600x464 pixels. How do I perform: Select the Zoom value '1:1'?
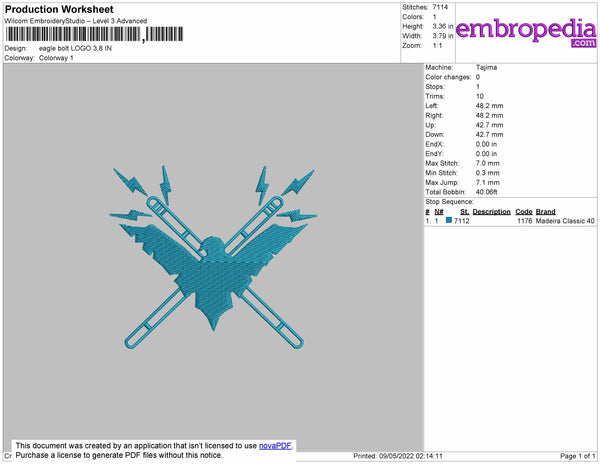pyautogui.click(x=437, y=46)
